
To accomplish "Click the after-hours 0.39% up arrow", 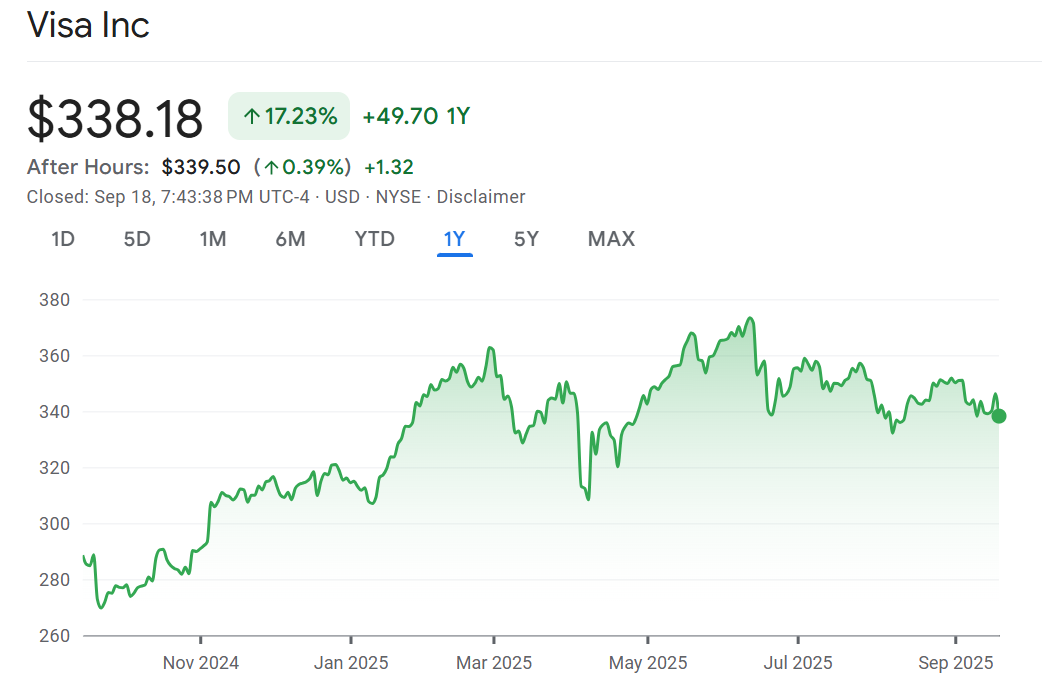I will [271, 167].
